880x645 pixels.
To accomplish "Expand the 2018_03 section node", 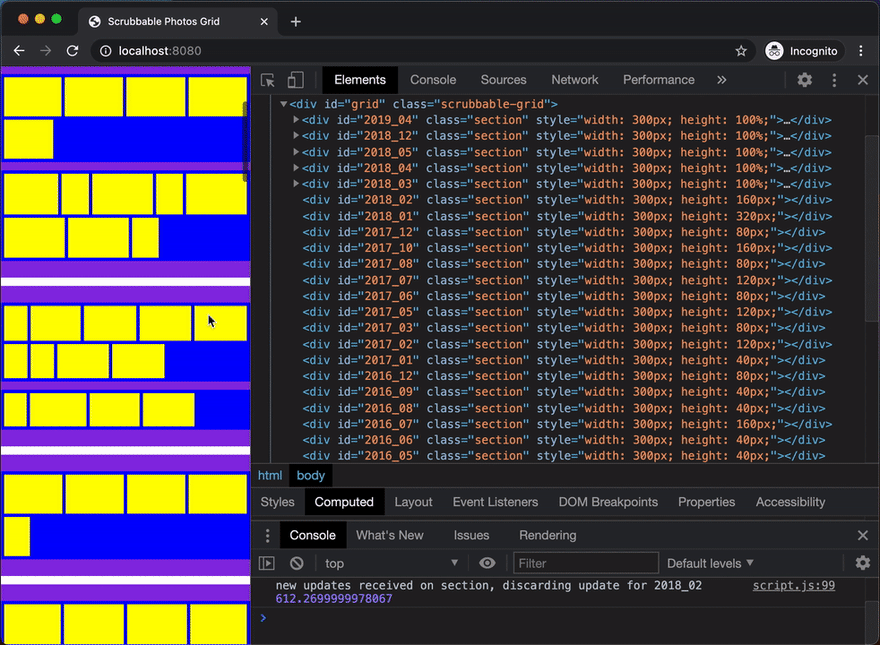I will [296, 183].
